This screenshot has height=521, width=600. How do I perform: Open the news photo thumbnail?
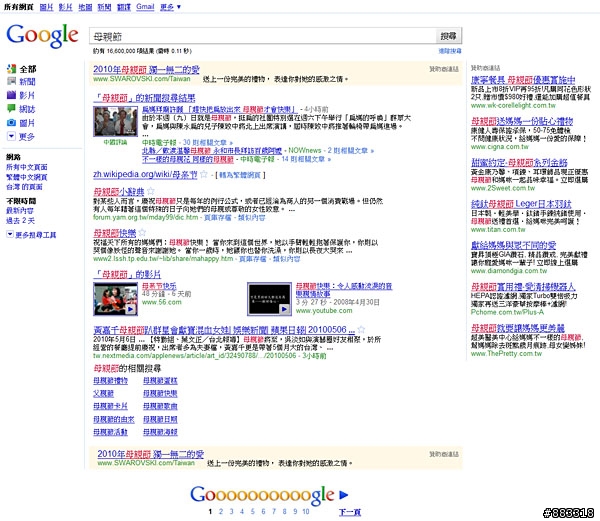[116, 121]
